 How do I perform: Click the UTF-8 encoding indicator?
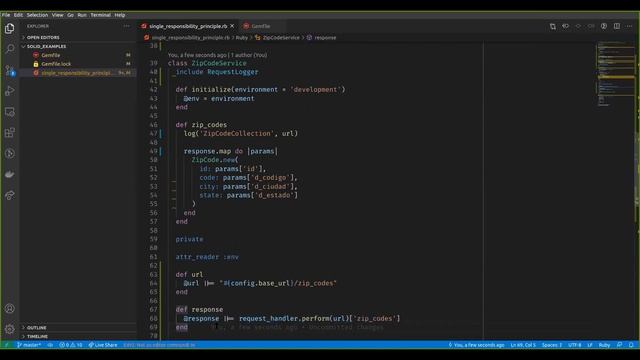[575, 345]
